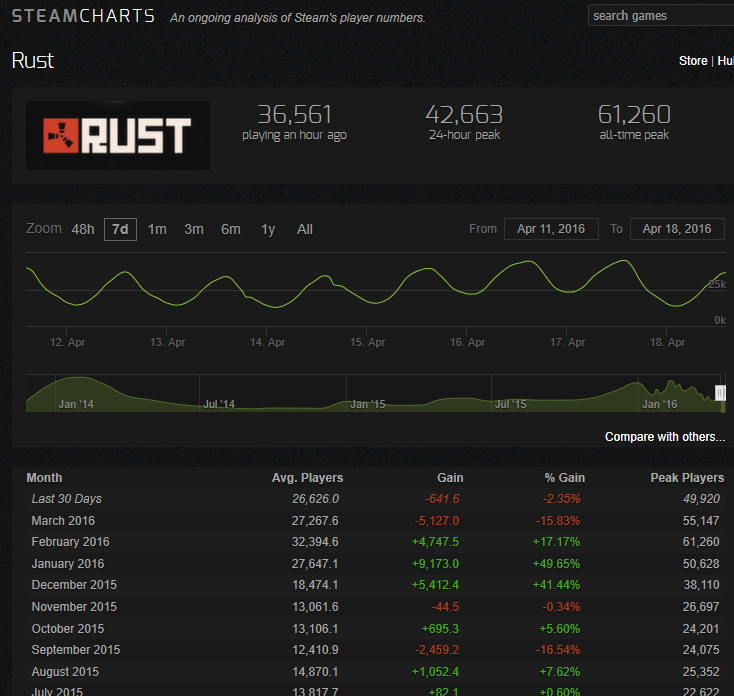Click the Last 30 Days row label
The image size is (734, 696).
pyautogui.click(x=66, y=499)
